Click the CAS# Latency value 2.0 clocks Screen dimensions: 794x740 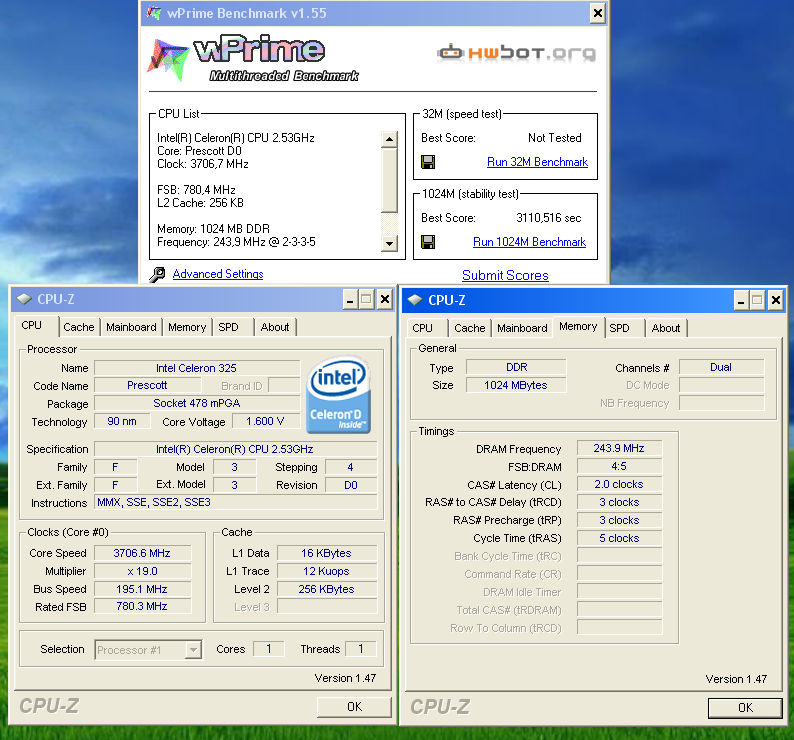[x=619, y=484]
